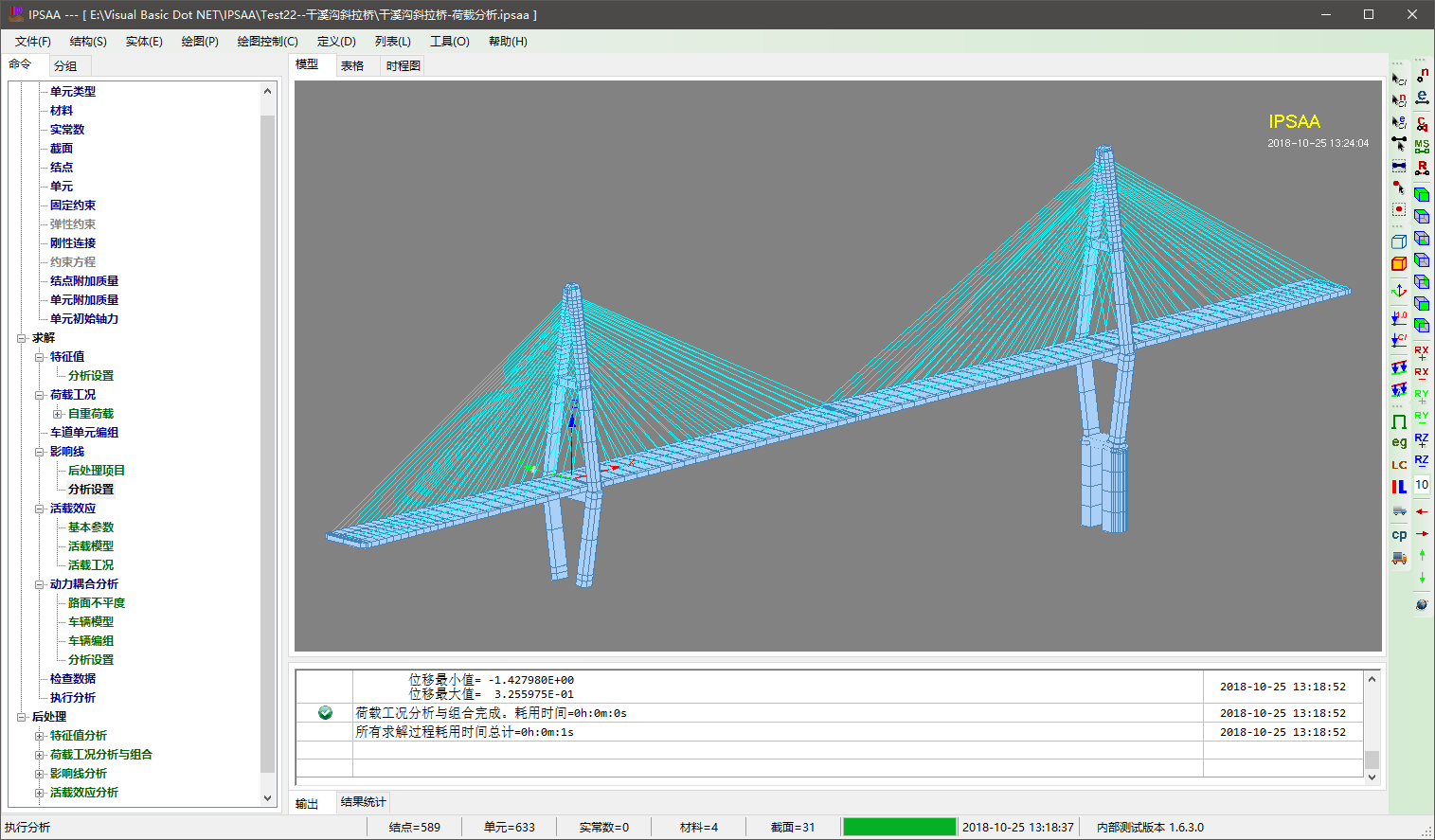Viewport: 1435px width, 840px height.
Task: Select 执行分析 in the command tree
Action: (73, 698)
